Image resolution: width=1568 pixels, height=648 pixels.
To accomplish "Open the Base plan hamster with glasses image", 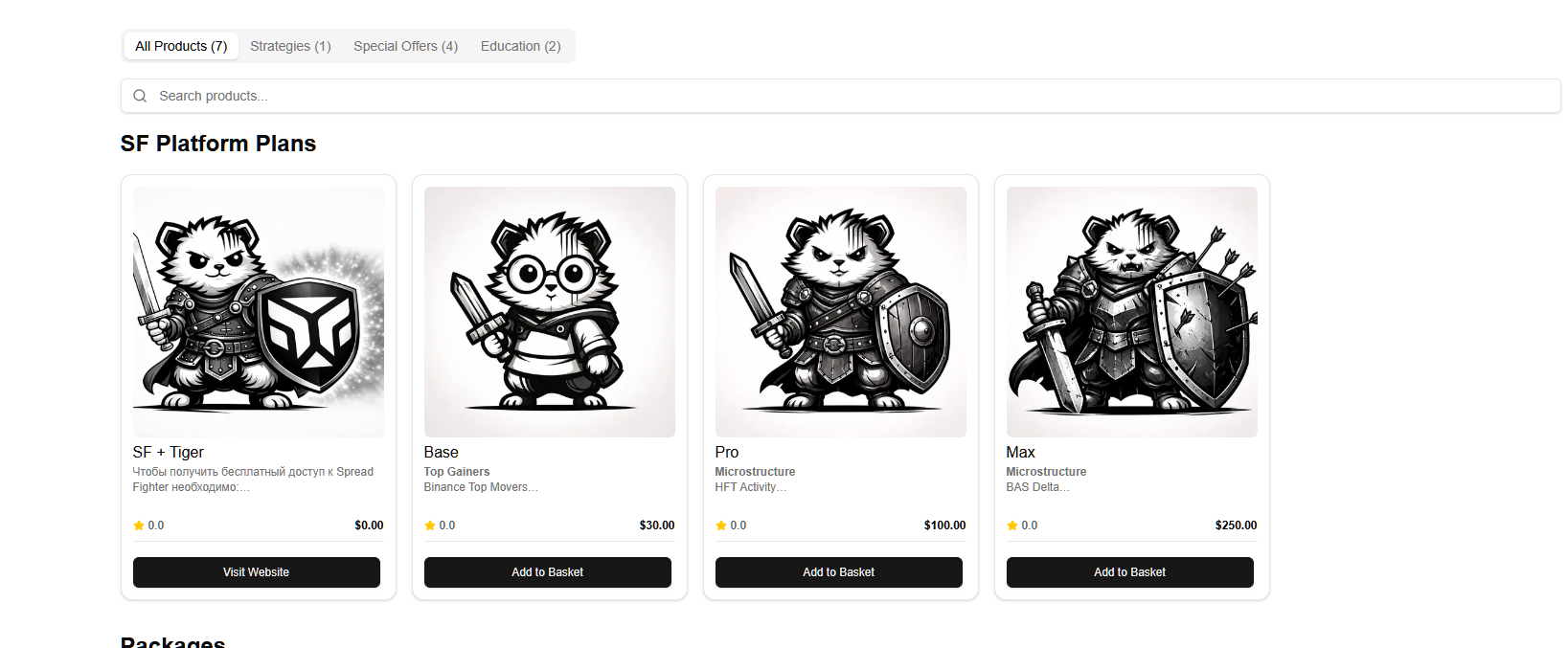I will click(550, 312).
